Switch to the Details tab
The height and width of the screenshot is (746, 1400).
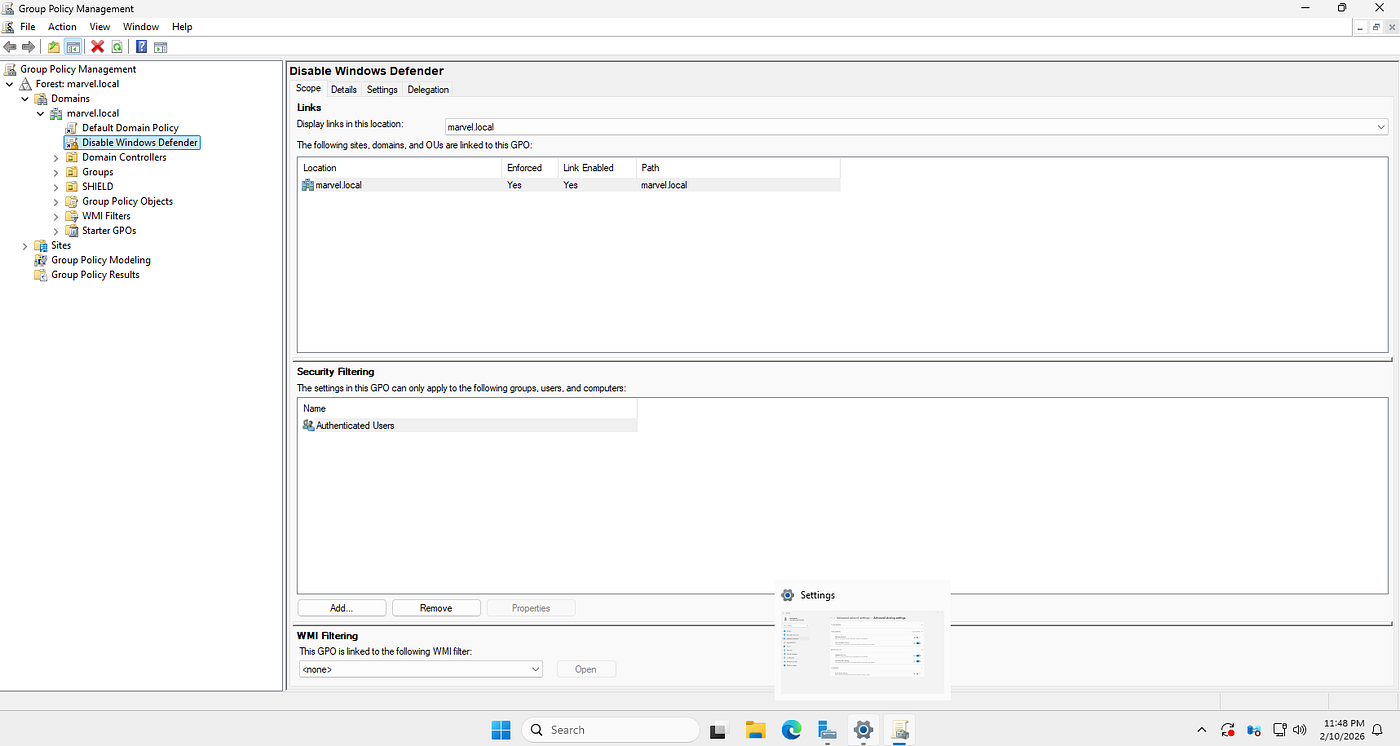344,89
